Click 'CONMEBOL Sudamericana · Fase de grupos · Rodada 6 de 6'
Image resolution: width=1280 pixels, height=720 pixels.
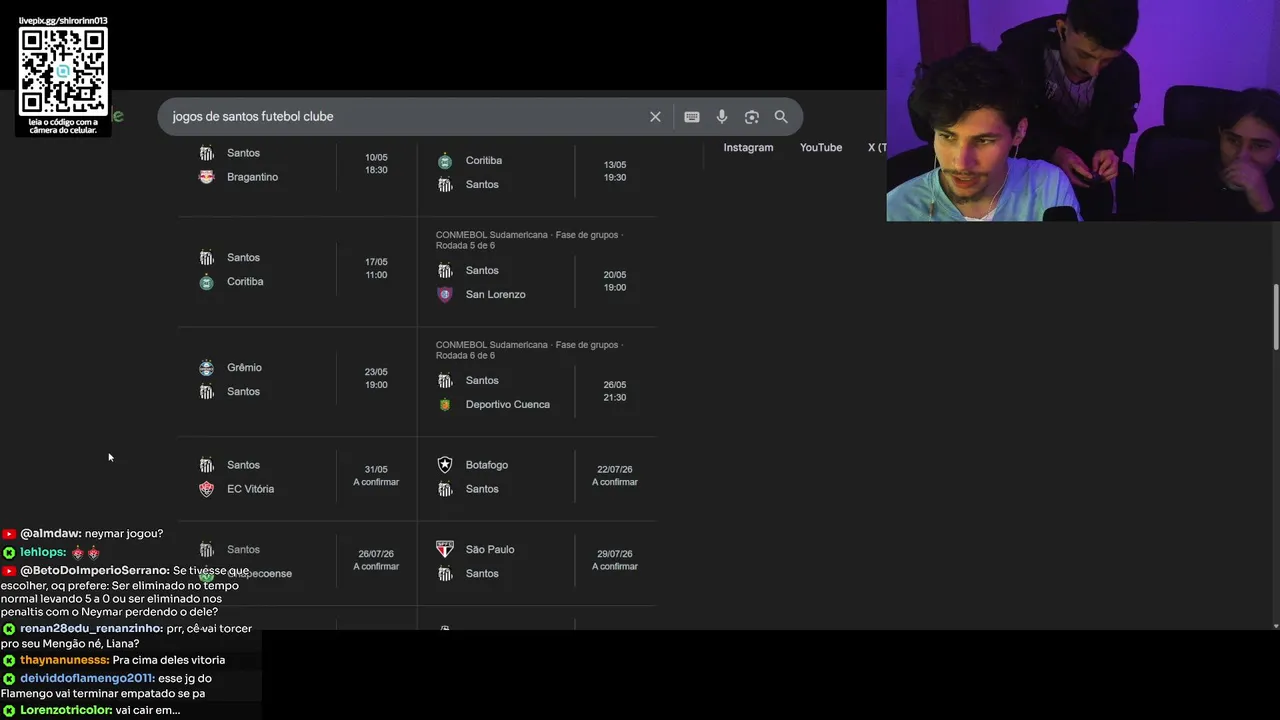[529, 350]
